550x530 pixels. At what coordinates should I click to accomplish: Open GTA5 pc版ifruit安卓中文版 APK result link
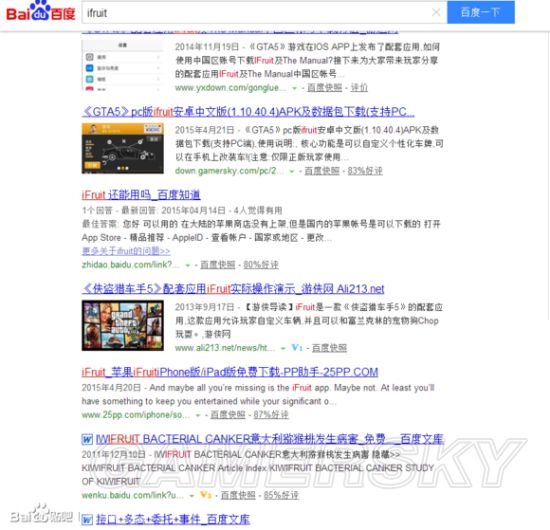pyautogui.click(x=248, y=112)
